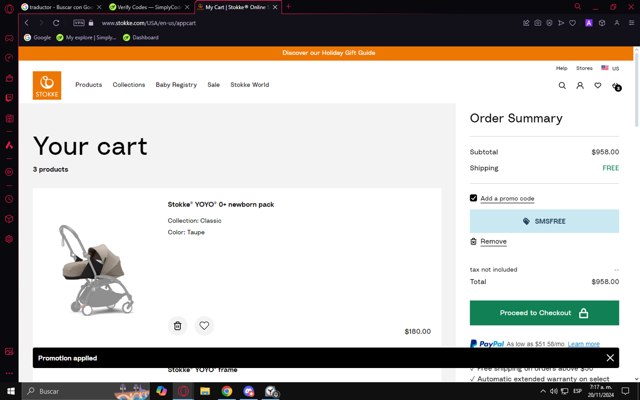Open the shopping bag cart icon
This screenshot has height=400, width=640.
616,86
